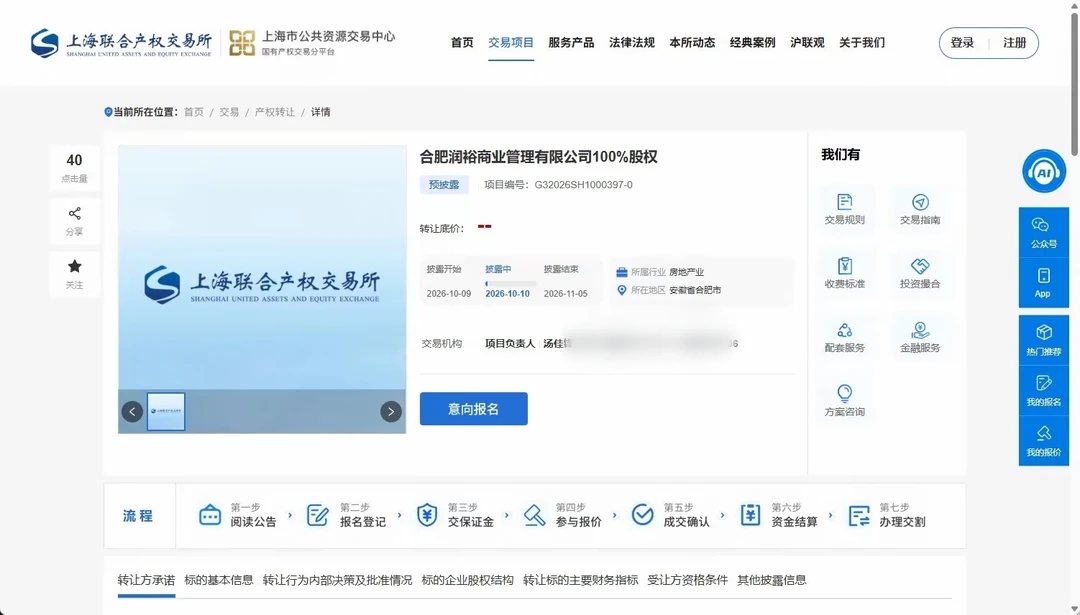
Task: Go to 首页 in top navigation
Action: pos(462,43)
